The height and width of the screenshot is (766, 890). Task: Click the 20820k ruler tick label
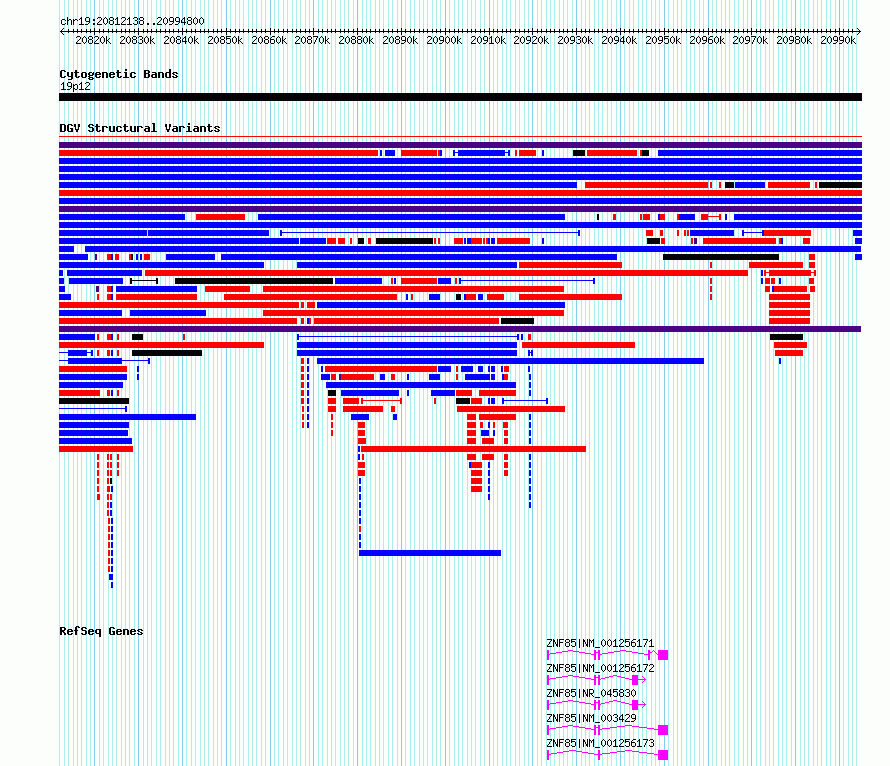(x=93, y=40)
